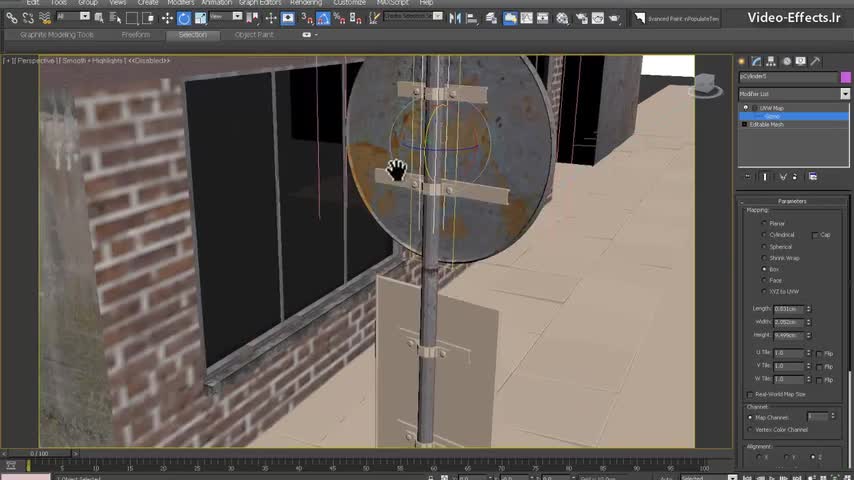Open the Customize menu
The image size is (854, 480).
[349, 3]
